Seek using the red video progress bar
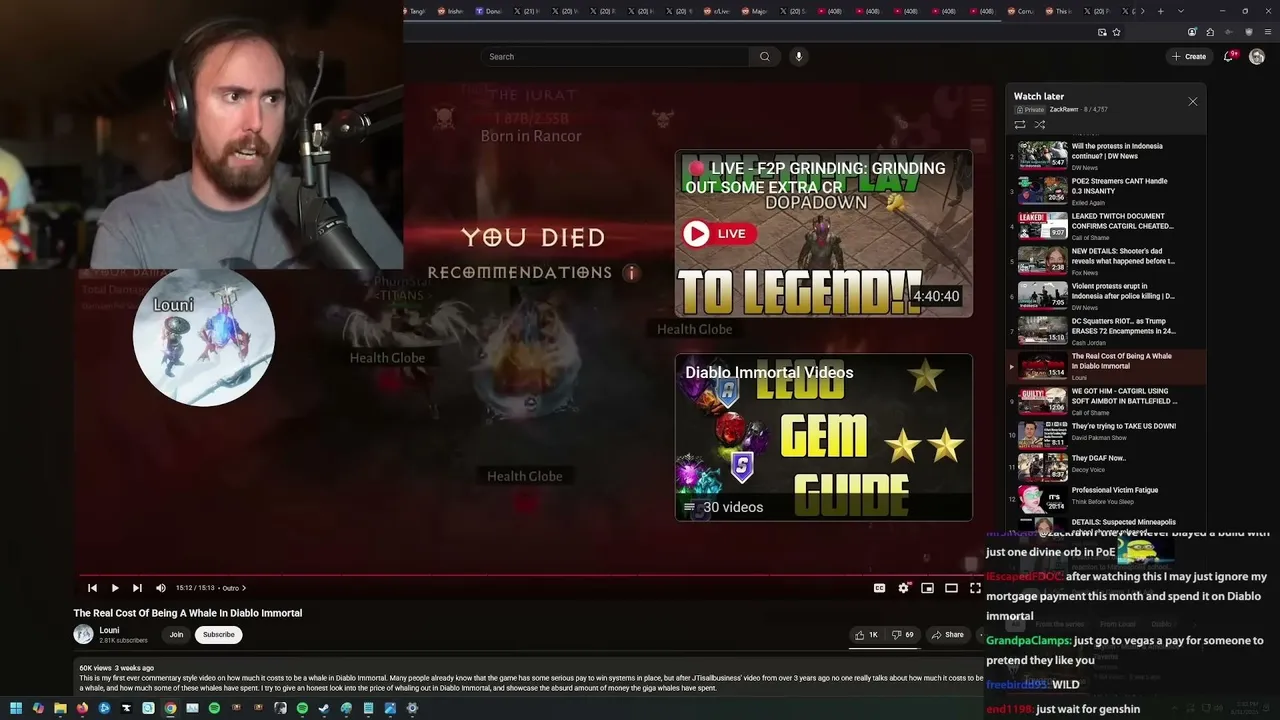 531,575
